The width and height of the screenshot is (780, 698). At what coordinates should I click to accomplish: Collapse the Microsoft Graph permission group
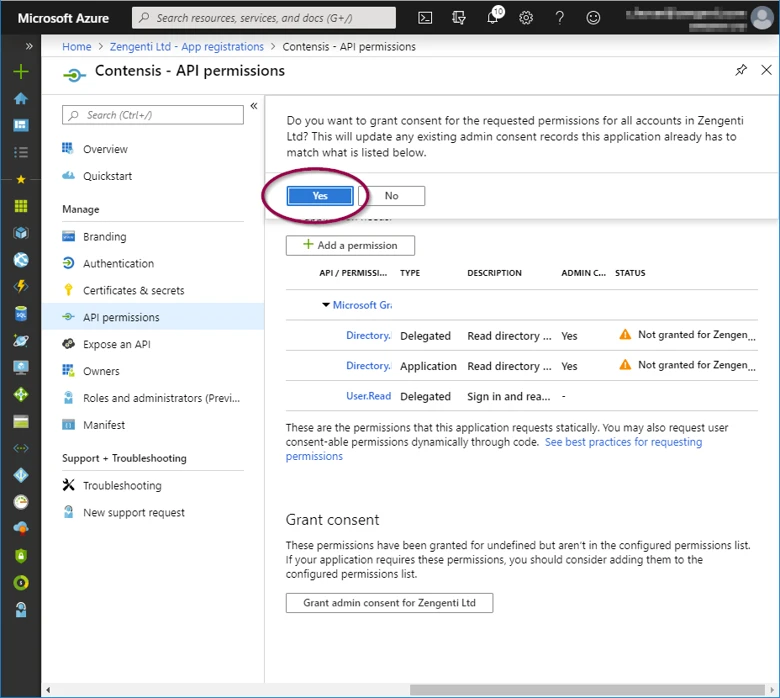(x=326, y=304)
